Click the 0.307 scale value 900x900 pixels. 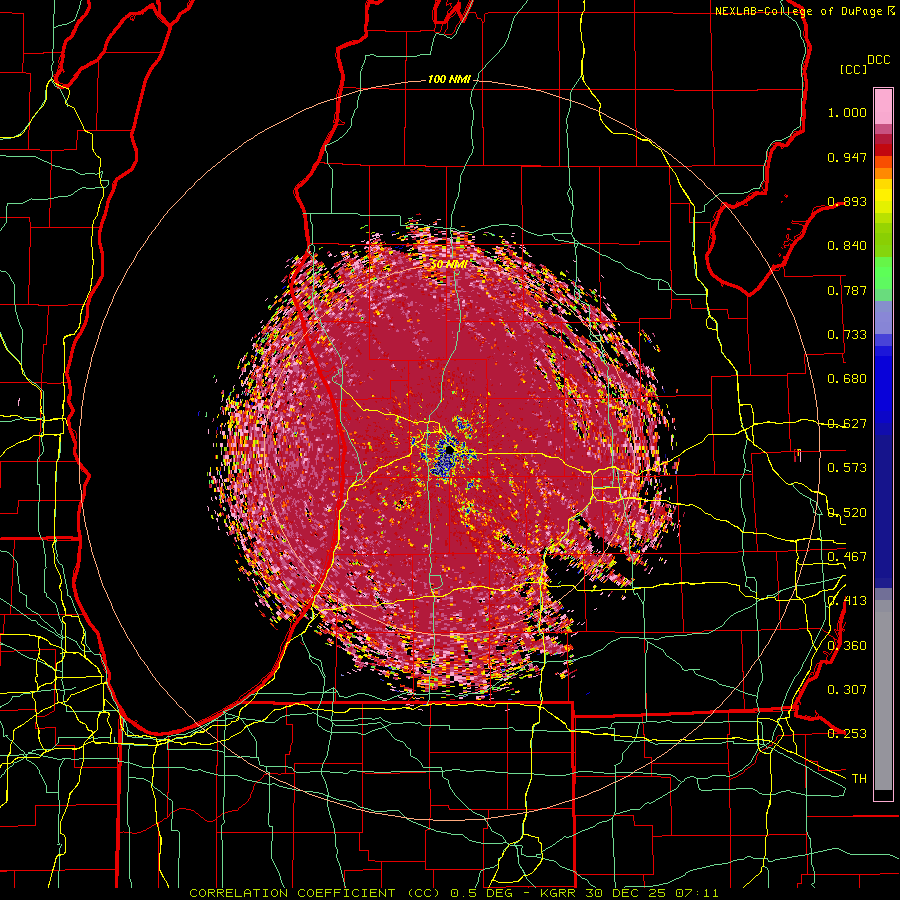pos(847,690)
